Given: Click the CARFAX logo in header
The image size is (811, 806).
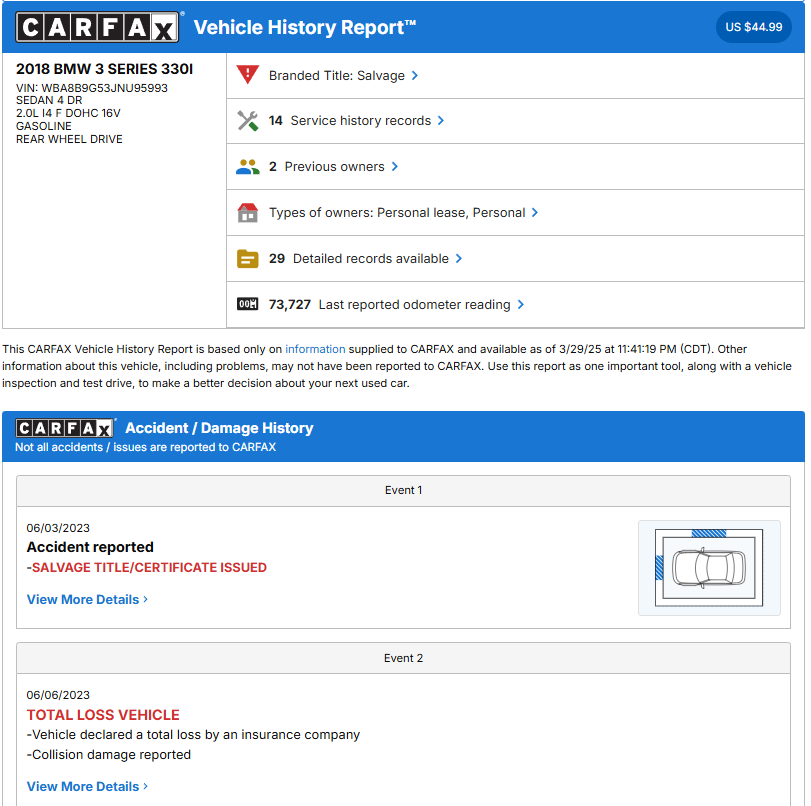Looking at the screenshot, I should click(x=98, y=27).
